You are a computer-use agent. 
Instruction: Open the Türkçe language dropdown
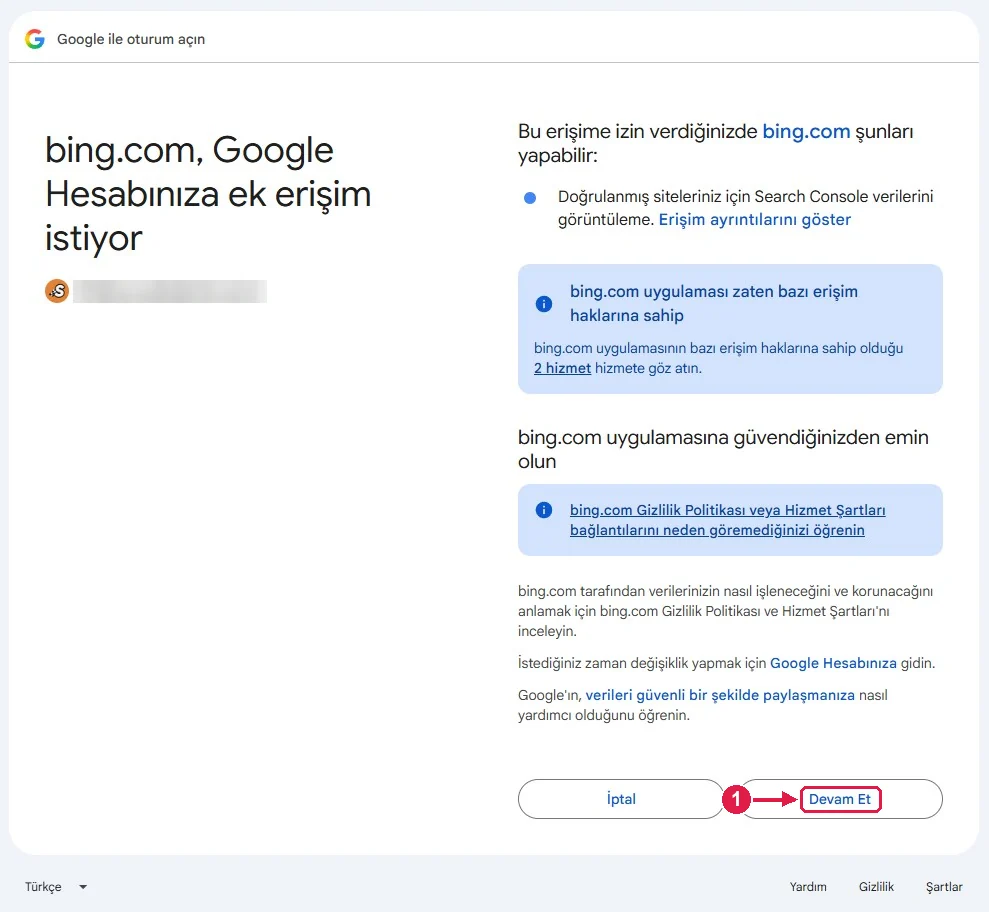56,887
